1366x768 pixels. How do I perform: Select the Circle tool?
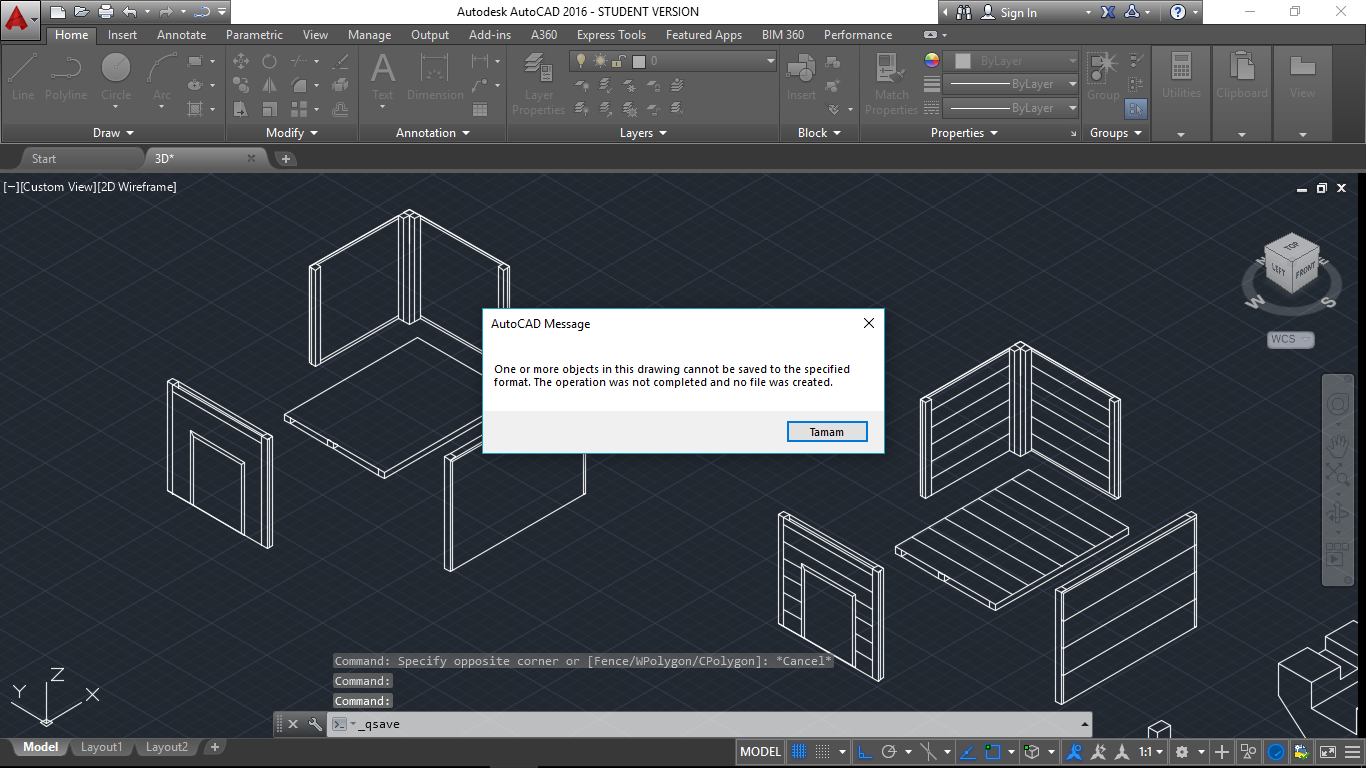(x=116, y=77)
